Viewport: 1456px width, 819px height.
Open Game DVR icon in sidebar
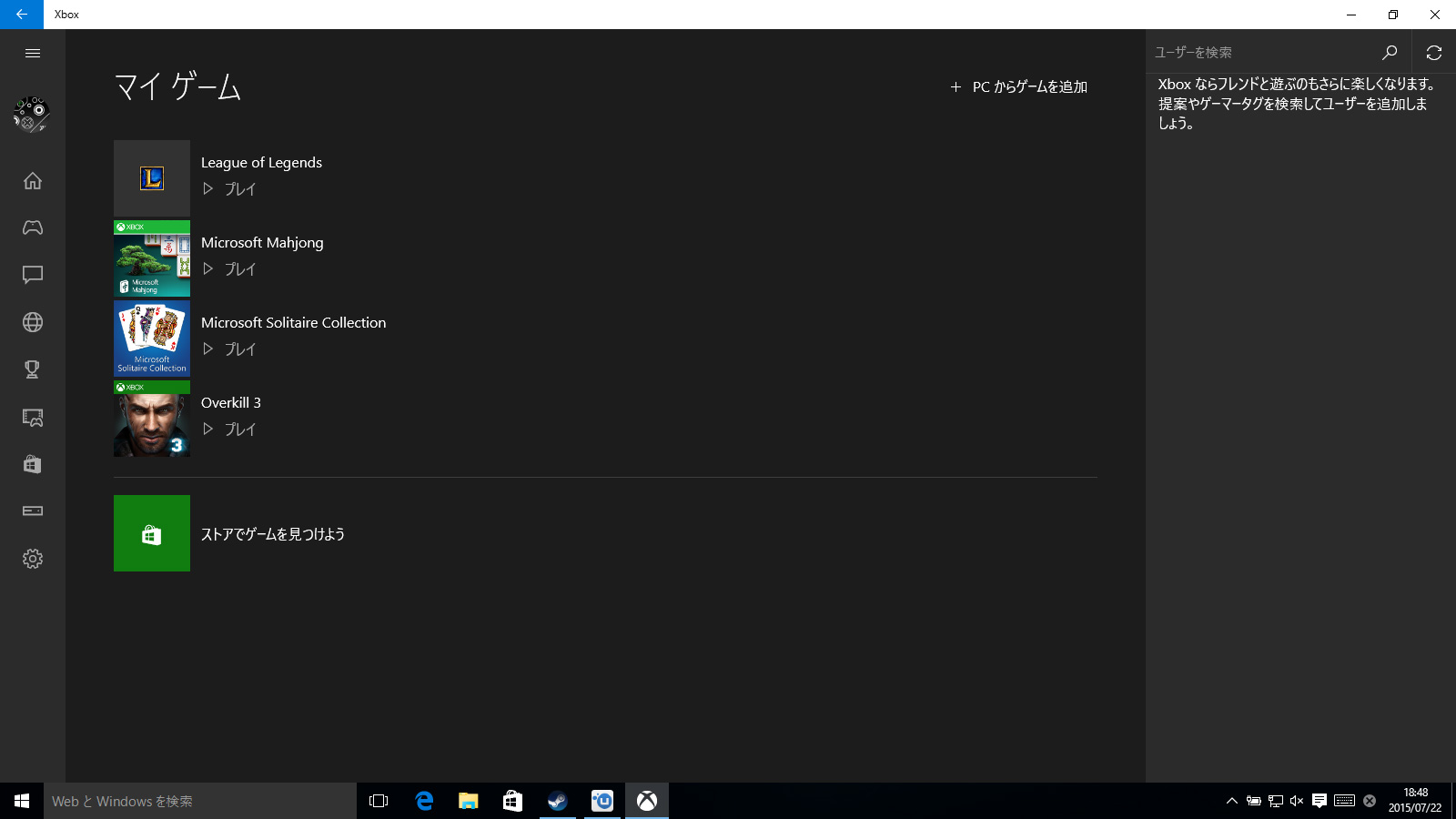tap(33, 417)
